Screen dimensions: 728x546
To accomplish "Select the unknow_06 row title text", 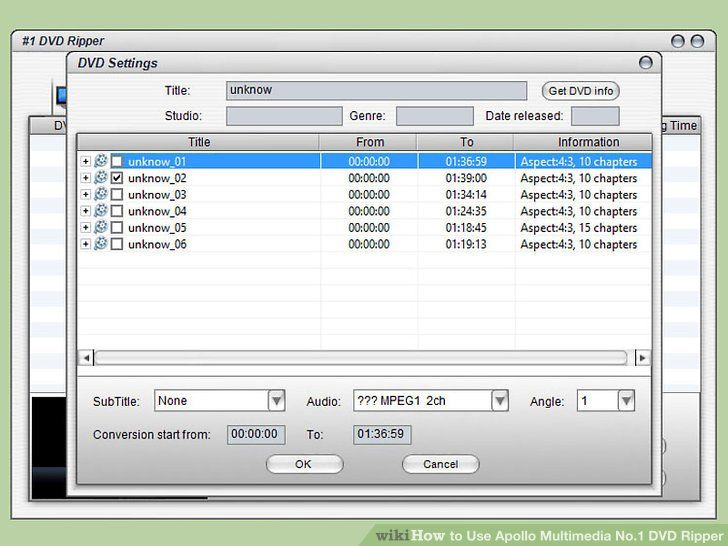I will (x=157, y=244).
